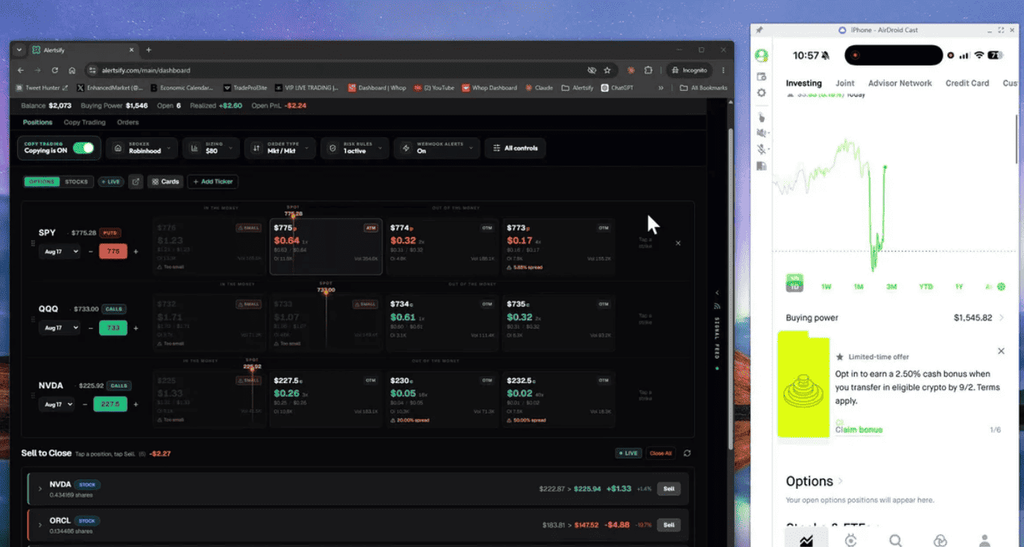The height and width of the screenshot is (547, 1024).
Task: Decrease the NVDA strike with minus
Action: pos(85,405)
